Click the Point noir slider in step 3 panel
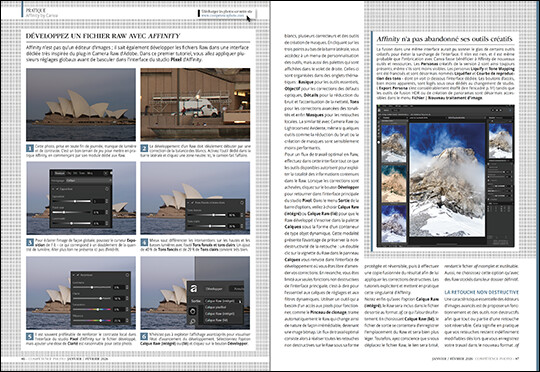This screenshot has height=372, width=540. tap(71, 213)
